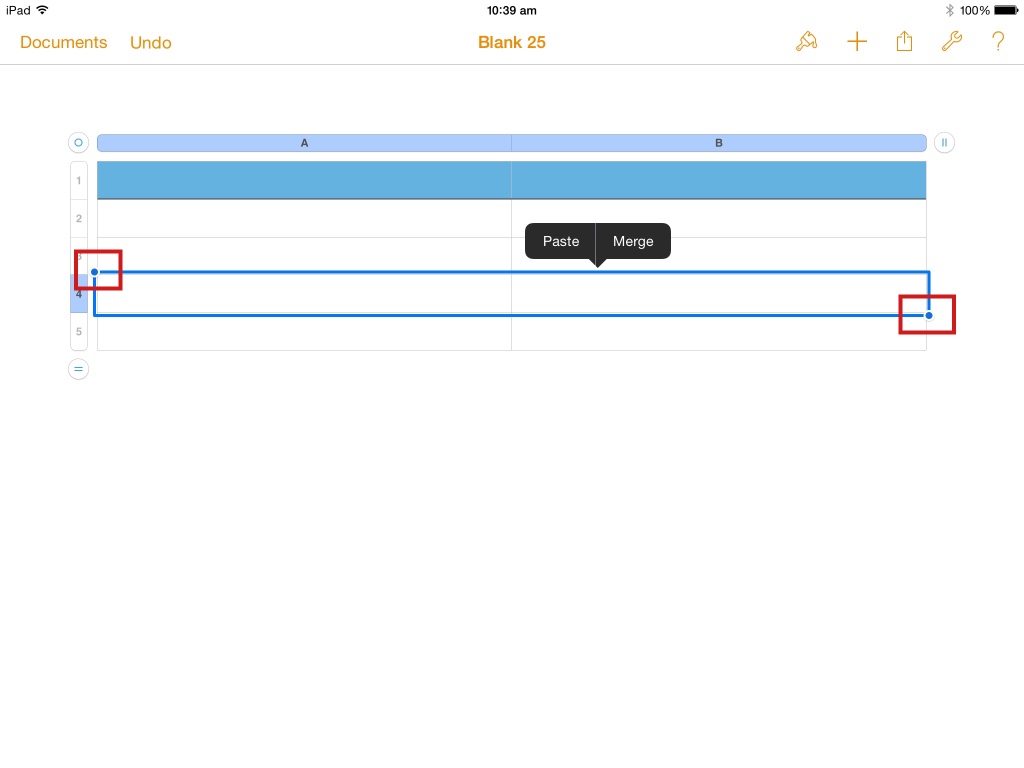Screen dimensions: 1024x768
Task: Select row 2 header
Action: [x=78, y=218]
